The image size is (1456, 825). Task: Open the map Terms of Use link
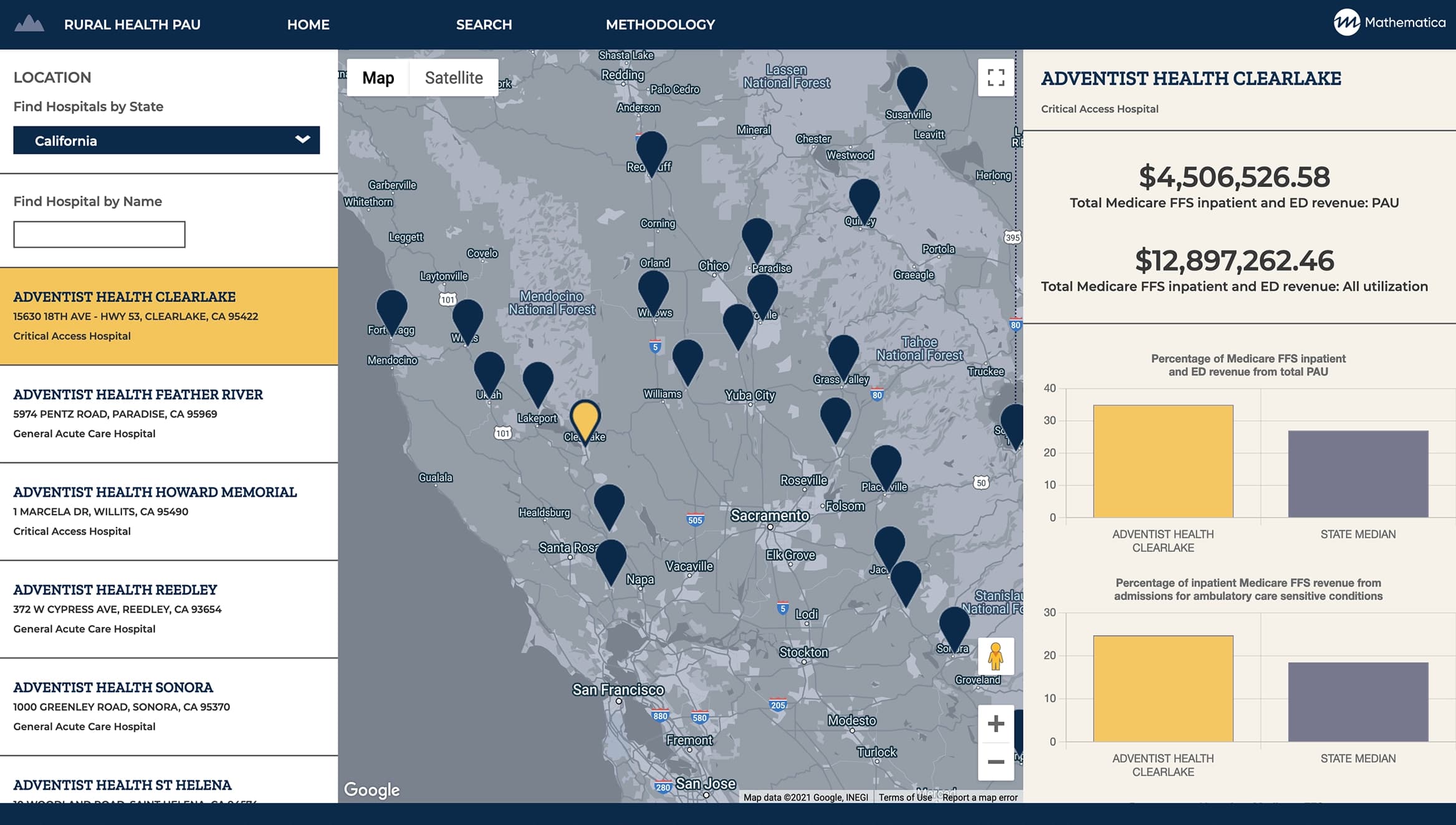click(905, 797)
